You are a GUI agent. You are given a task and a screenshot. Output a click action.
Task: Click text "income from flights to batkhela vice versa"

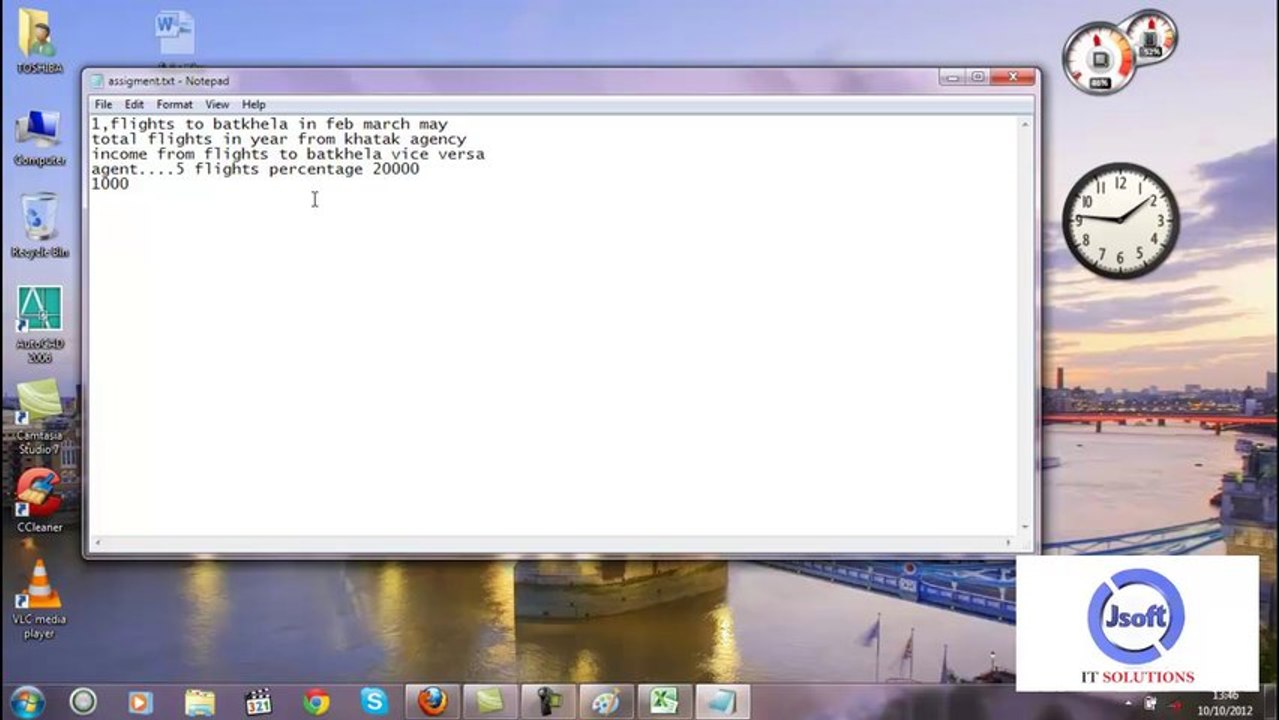point(288,154)
